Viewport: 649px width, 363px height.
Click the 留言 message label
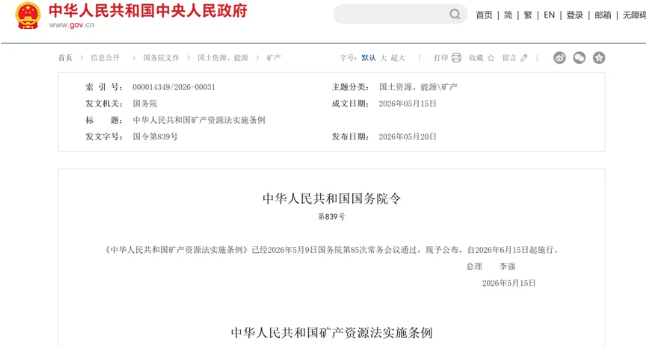pos(509,58)
